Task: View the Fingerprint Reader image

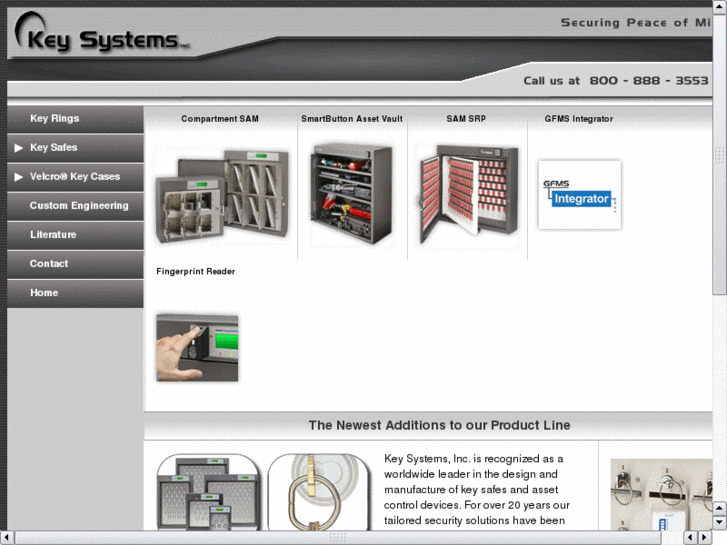Action: pyautogui.click(x=197, y=347)
